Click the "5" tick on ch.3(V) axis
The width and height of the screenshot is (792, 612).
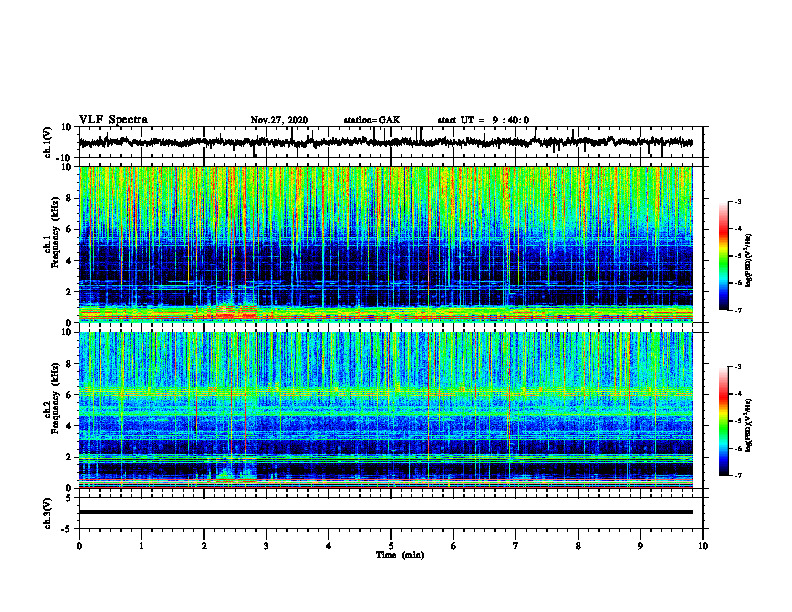(70, 498)
